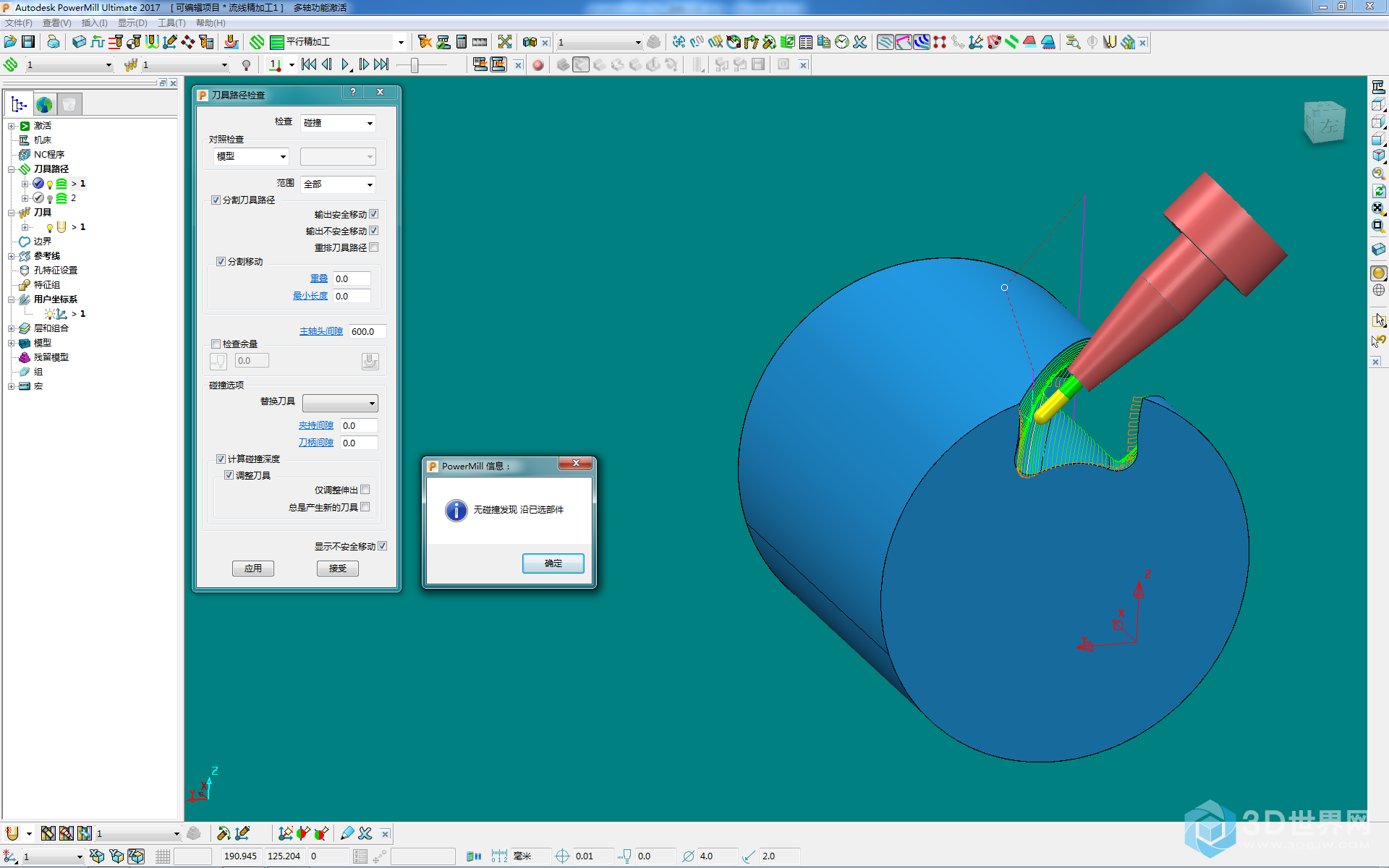Image resolution: width=1389 pixels, height=868 pixels.
Task: Click the 主轴头间隙 link
Action: (321, 331)
